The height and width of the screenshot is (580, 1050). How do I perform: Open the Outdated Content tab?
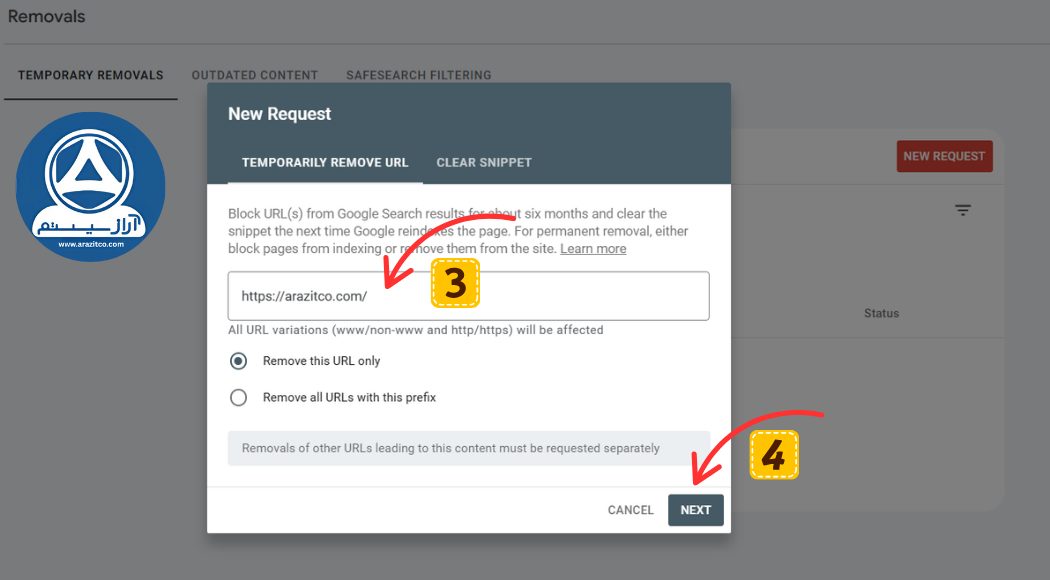pos(254,75)
